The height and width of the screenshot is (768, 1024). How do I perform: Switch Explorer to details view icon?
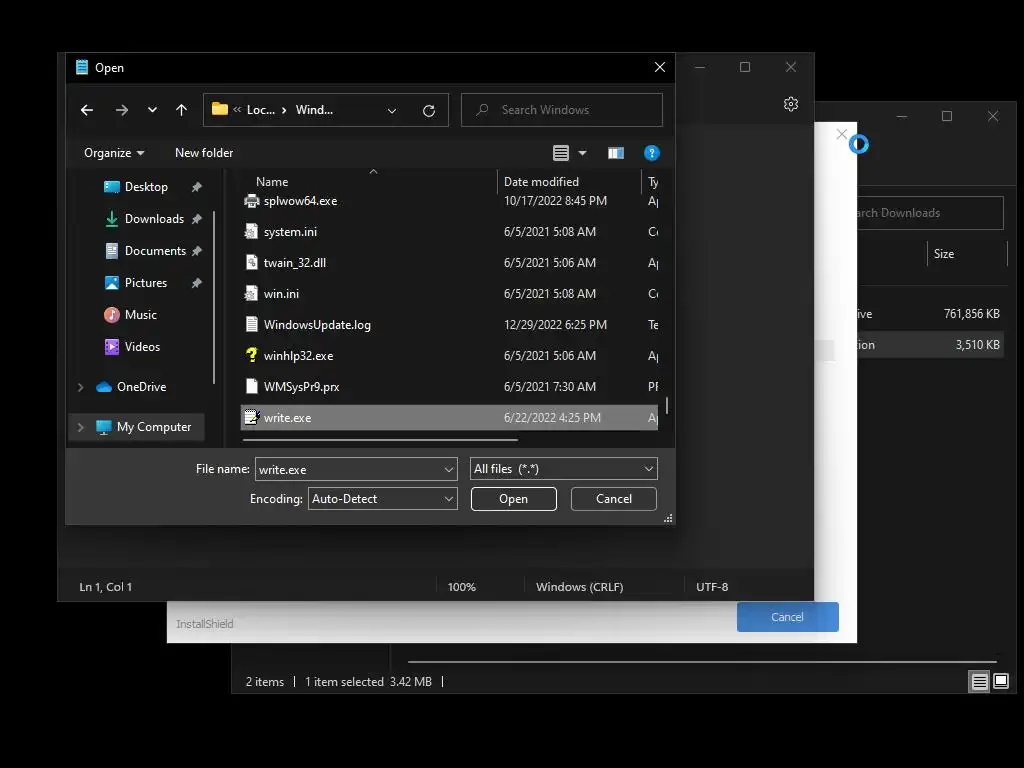980,682
